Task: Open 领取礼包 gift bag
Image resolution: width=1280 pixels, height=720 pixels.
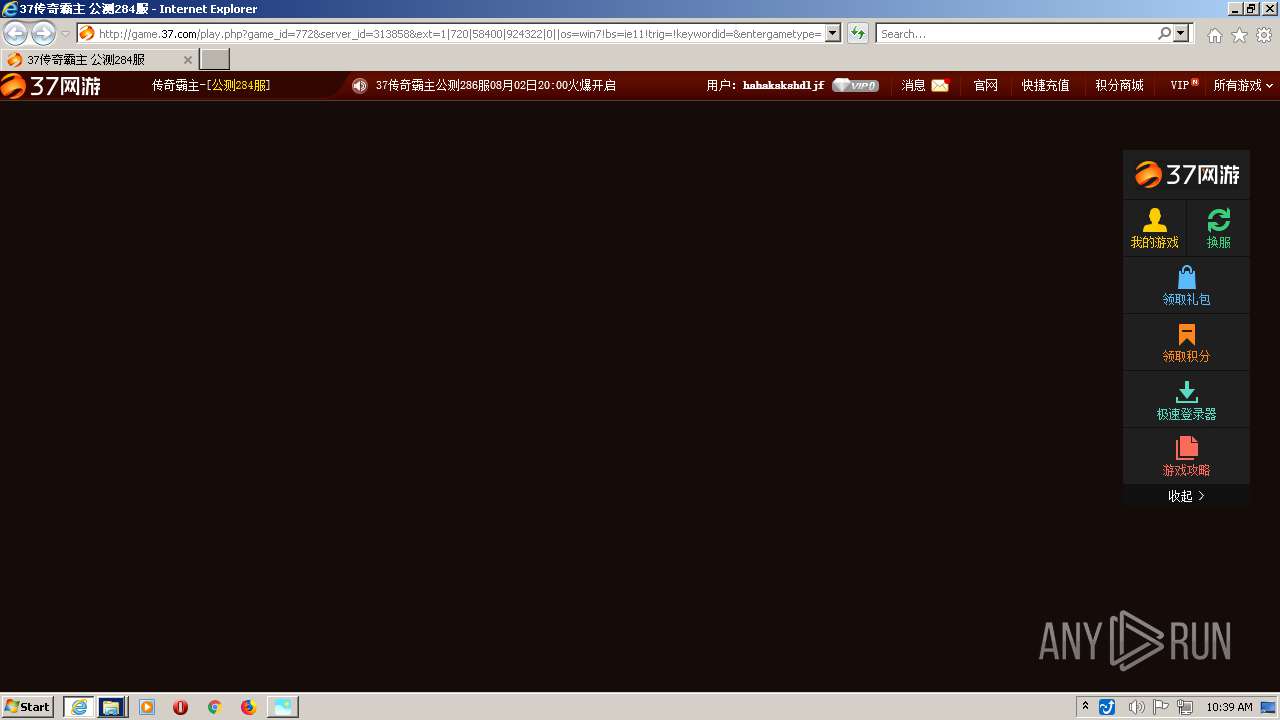Action: (1186, 285)
